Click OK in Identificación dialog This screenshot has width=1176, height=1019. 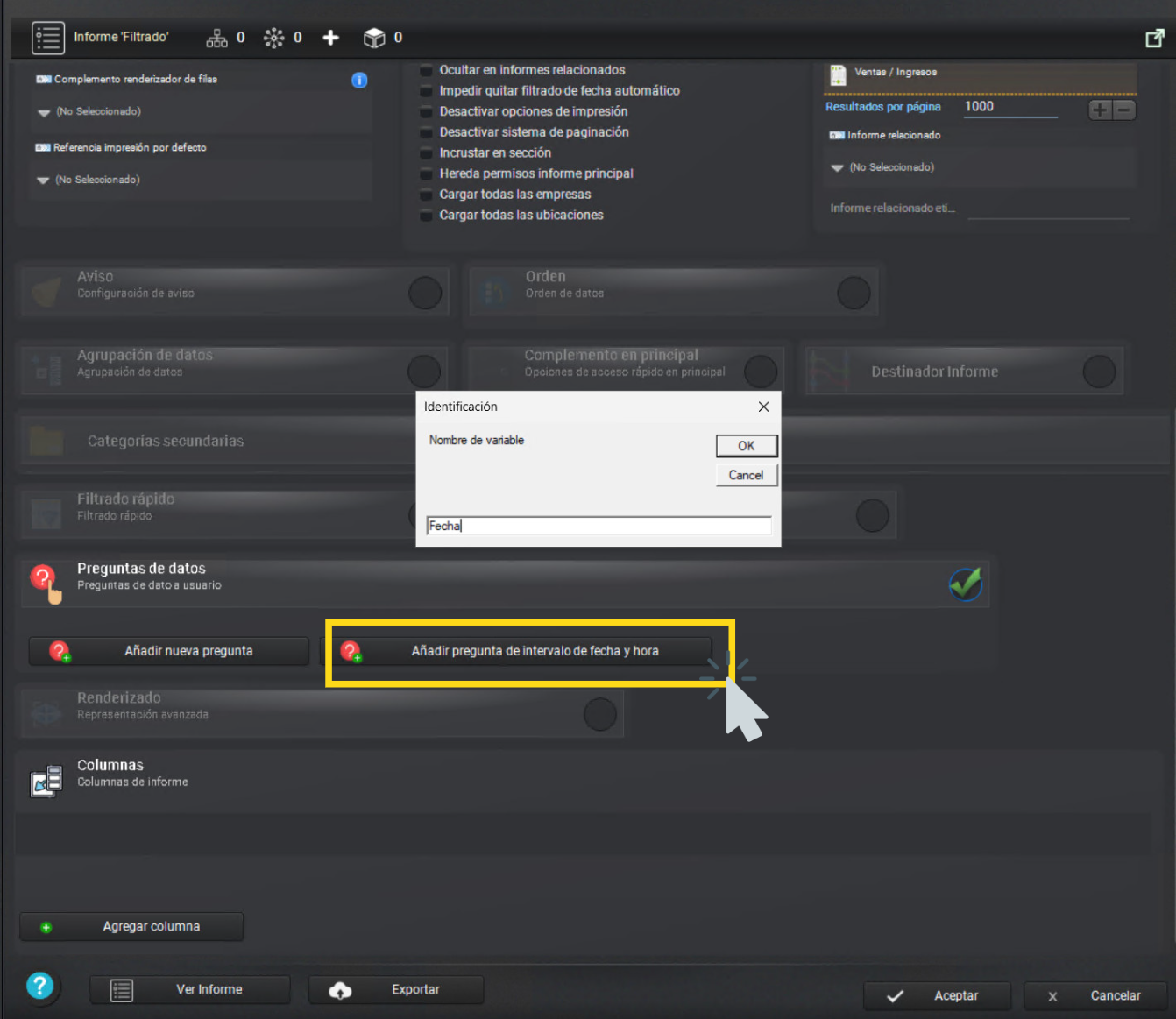coord(746,446)
